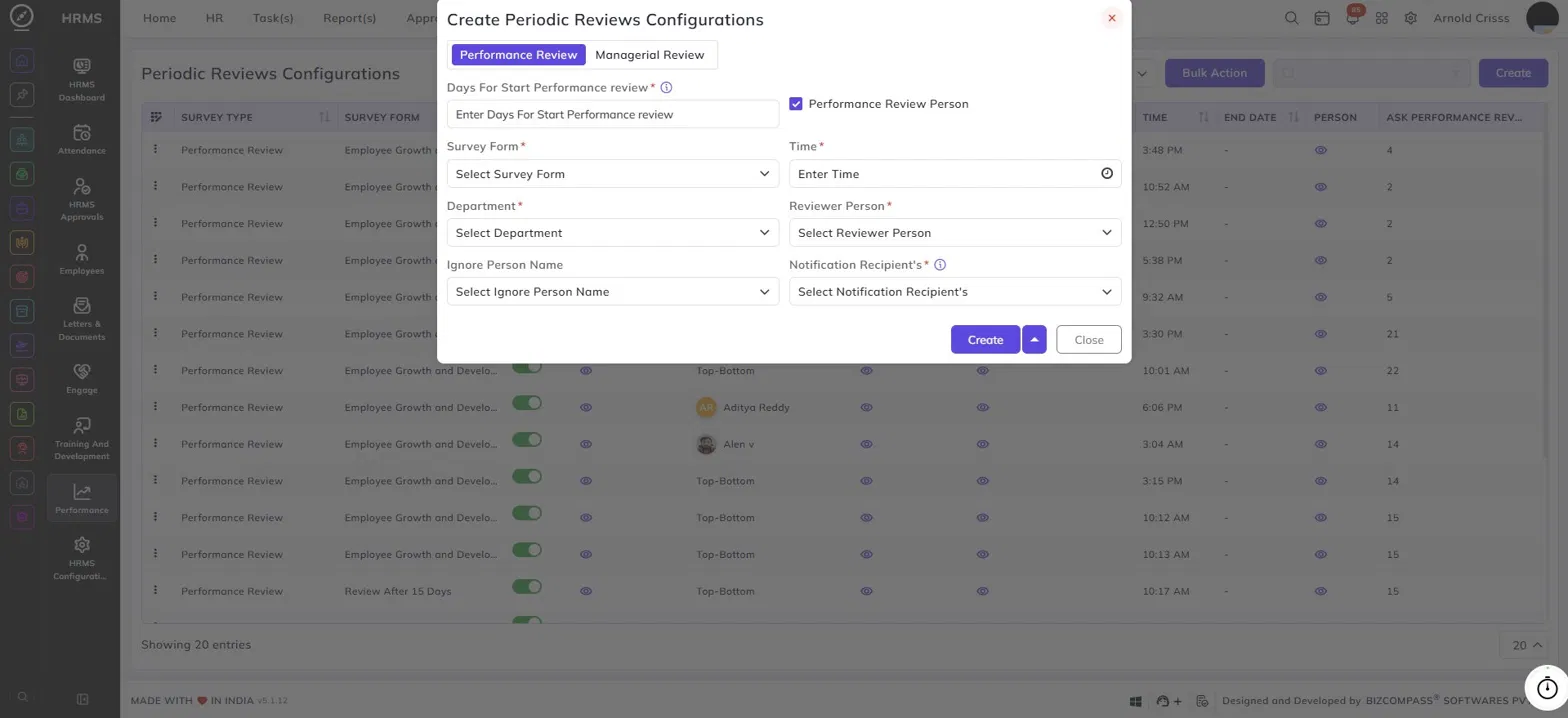This screenshot has height=718, width=1568.
Task: Sort table by Time column arrows
Action: pyautogui.click(x=1203, y=117)
